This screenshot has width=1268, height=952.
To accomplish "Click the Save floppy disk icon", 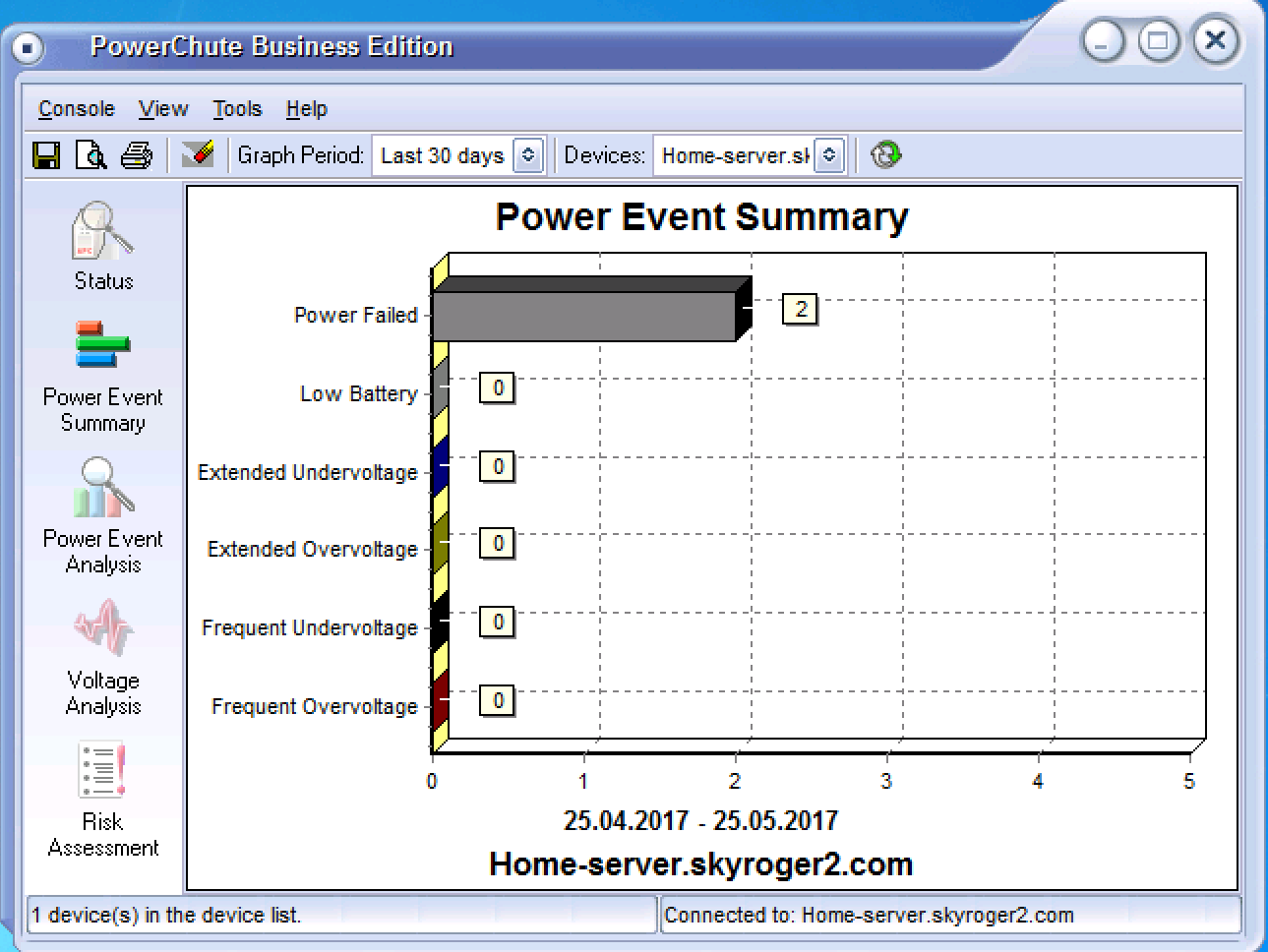I will coord(46,155).
